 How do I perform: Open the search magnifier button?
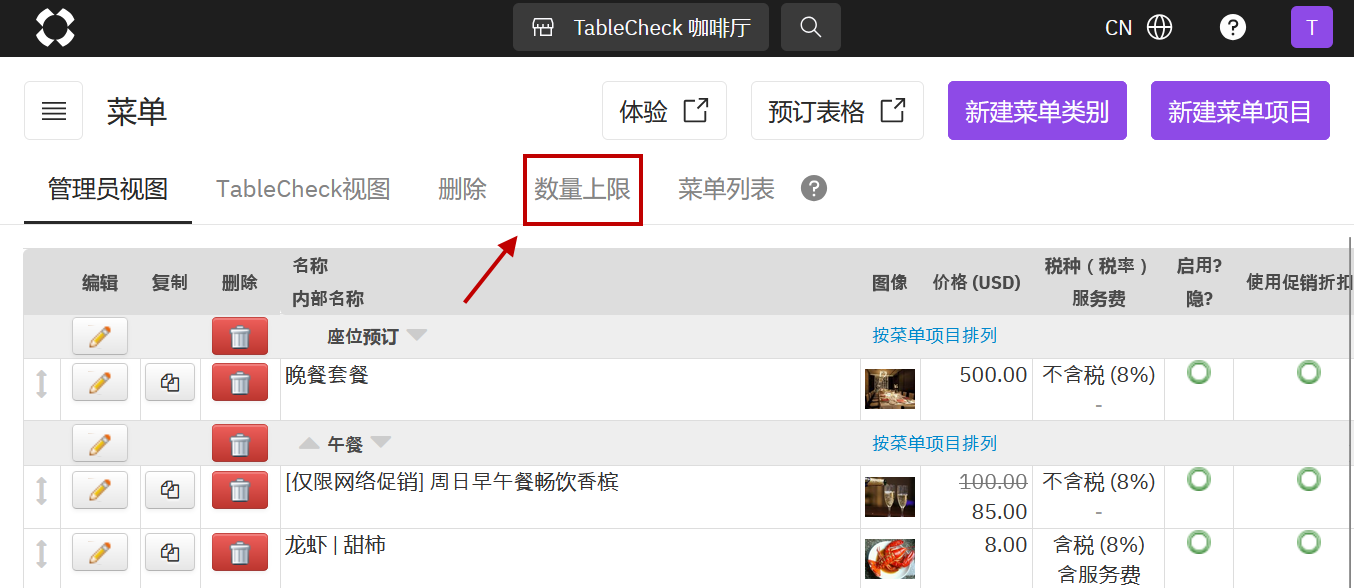(x=811, y=27)
